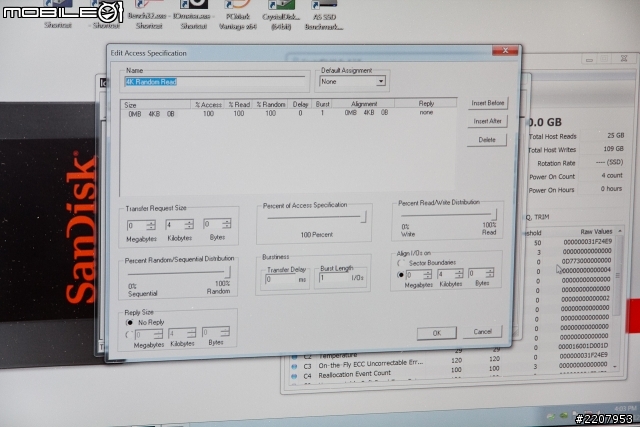This screenshot has width=640, height=427.
Task: Confirm the dialog with OK
Action: point(437,333)
